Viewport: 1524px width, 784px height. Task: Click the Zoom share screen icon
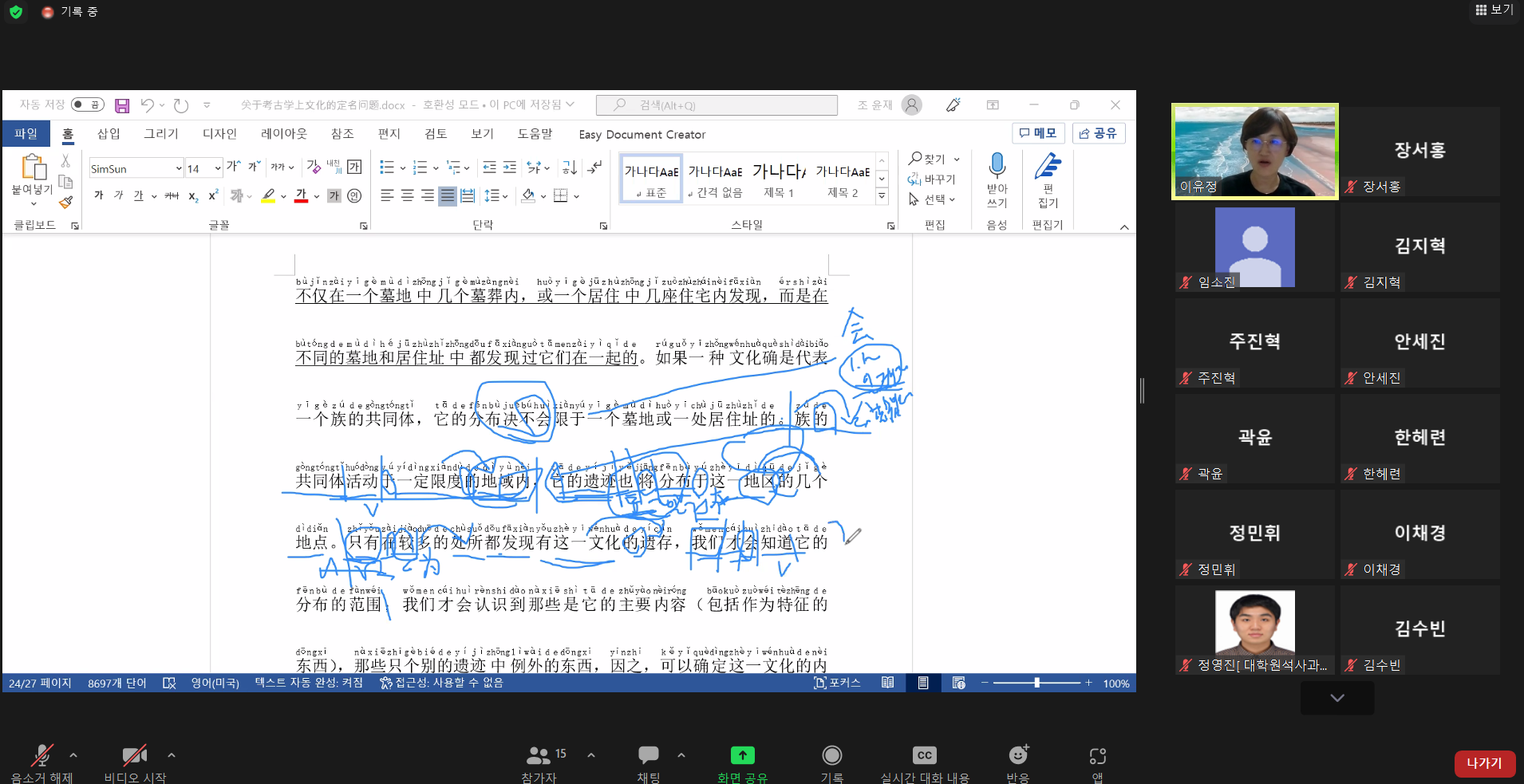pyautogui.click(x=742, y=755)
